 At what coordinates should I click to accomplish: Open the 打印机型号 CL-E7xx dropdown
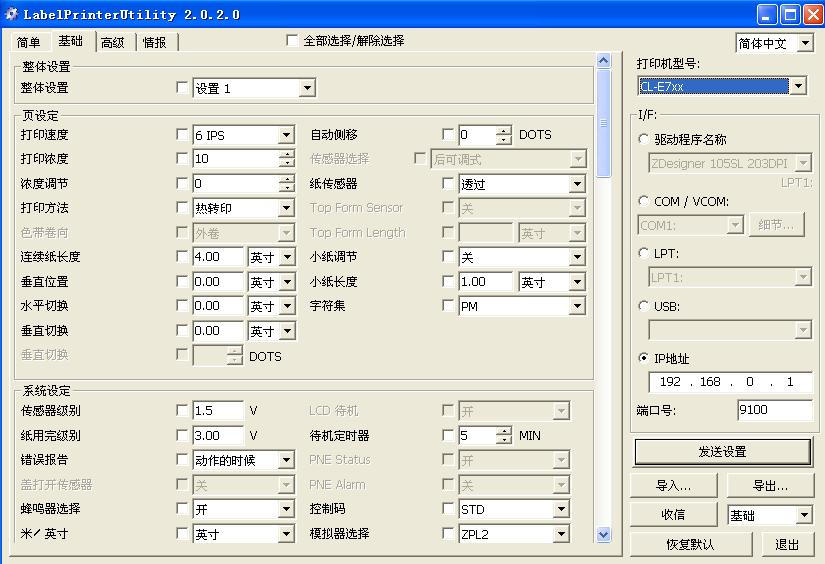797,87
